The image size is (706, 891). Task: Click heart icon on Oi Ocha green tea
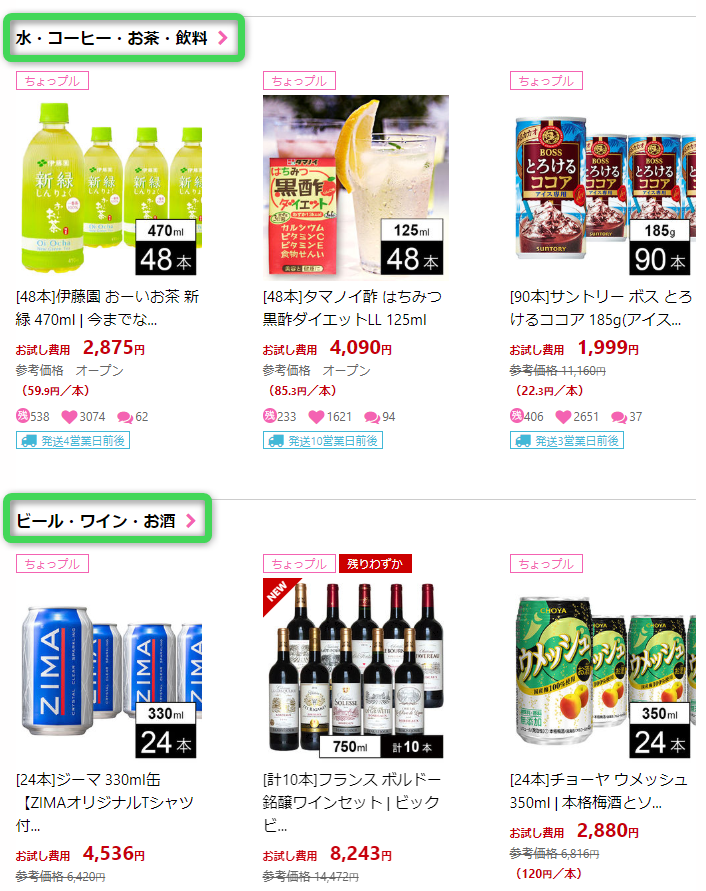[x=69, y=417]
